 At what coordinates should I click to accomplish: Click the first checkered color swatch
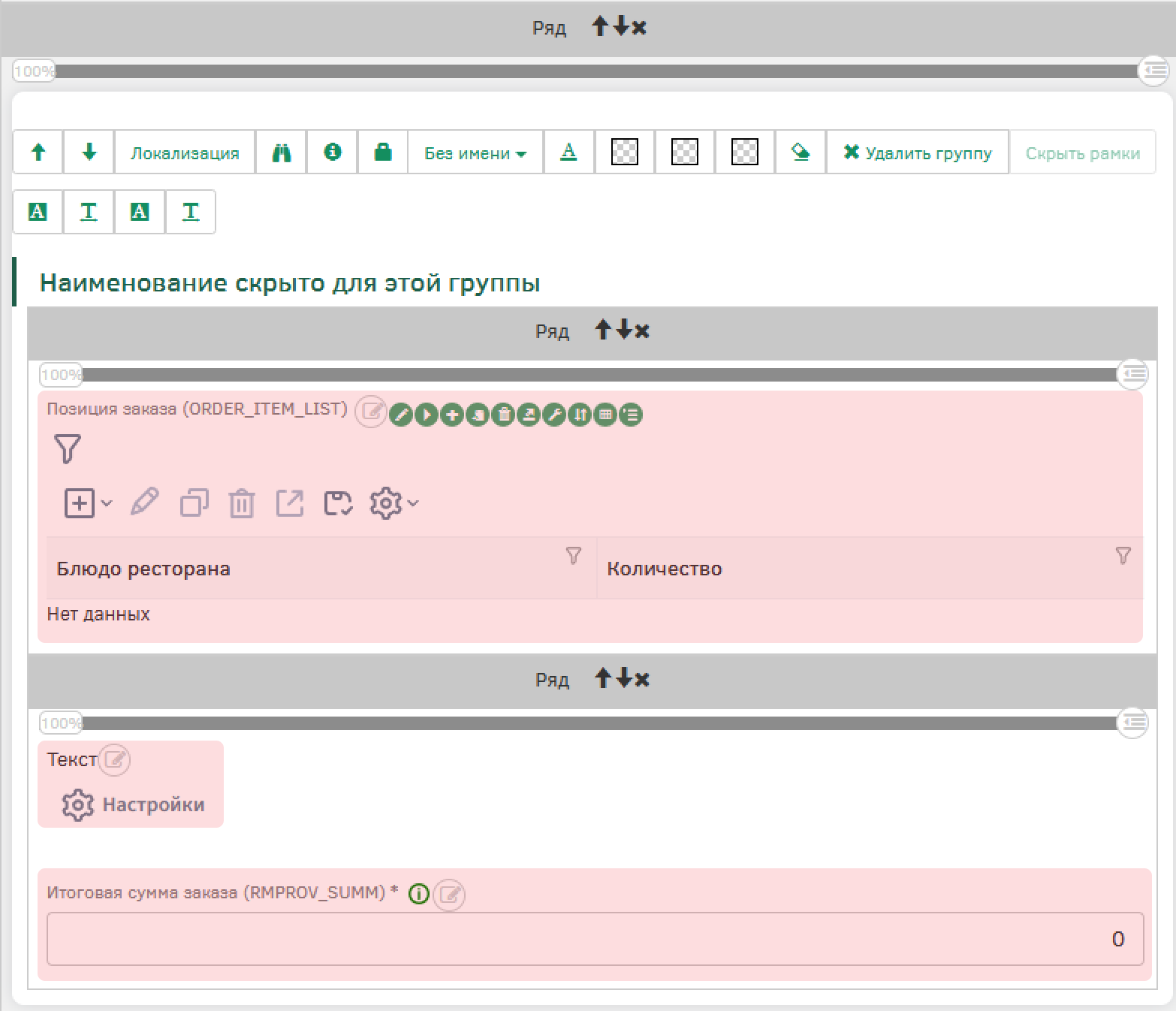625,152
